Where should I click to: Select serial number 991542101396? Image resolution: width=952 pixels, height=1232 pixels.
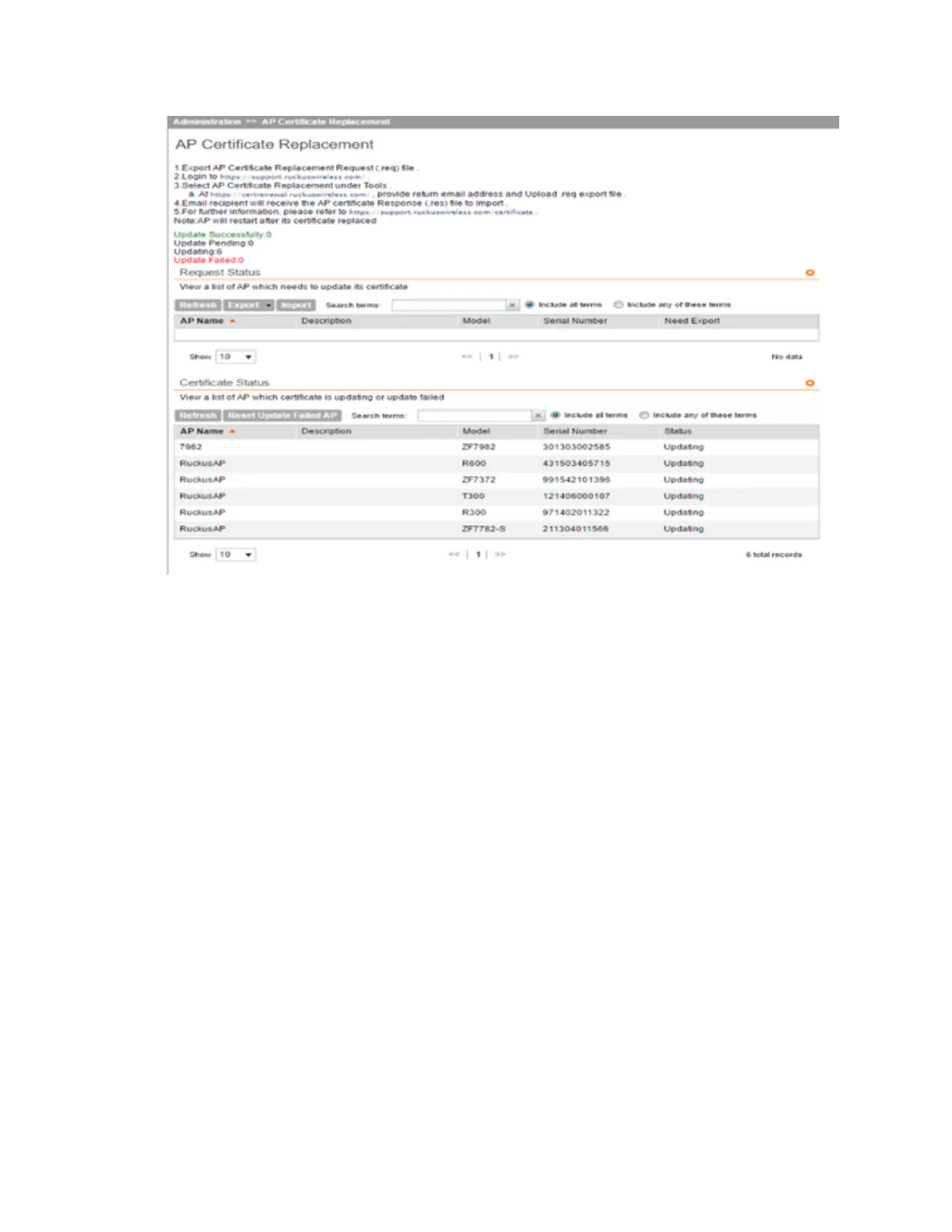tap(576, 480)
